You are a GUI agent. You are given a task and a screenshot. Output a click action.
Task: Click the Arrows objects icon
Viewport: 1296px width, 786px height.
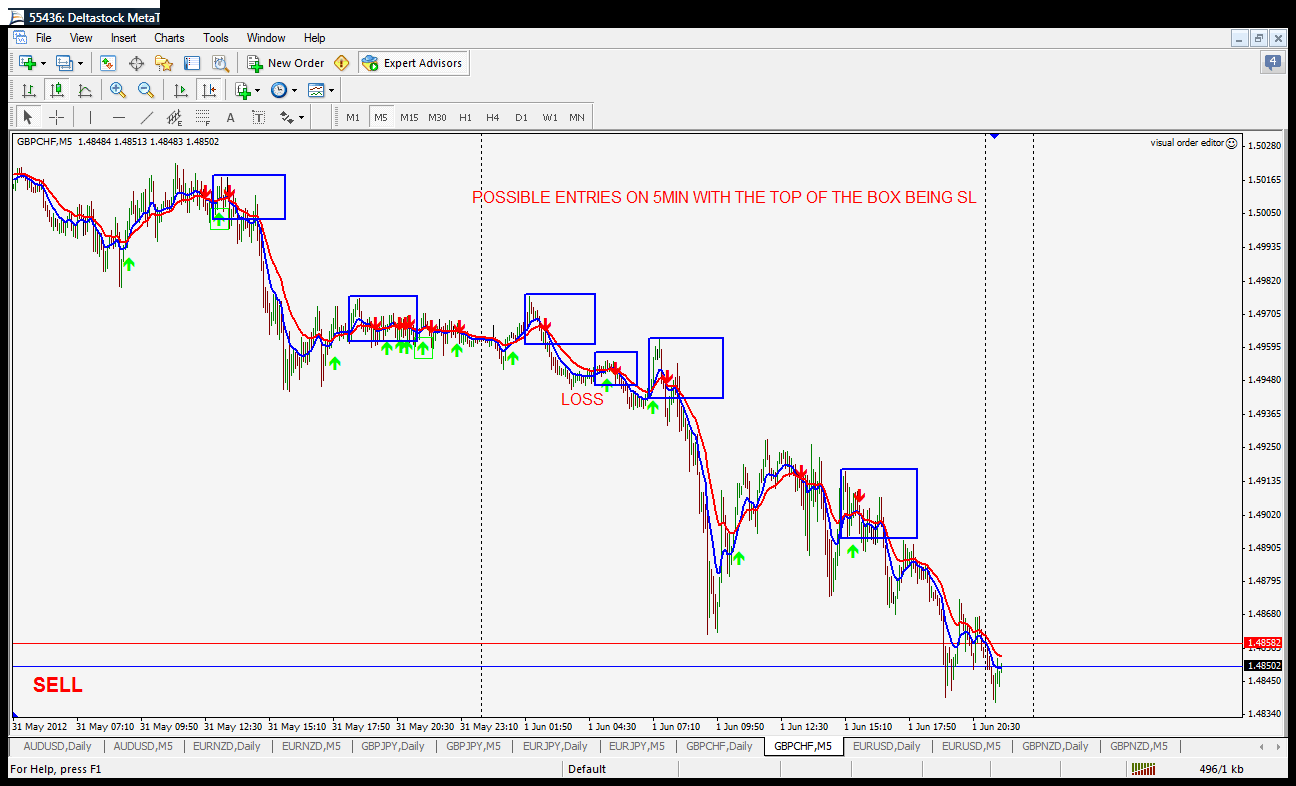click(287, 117)
